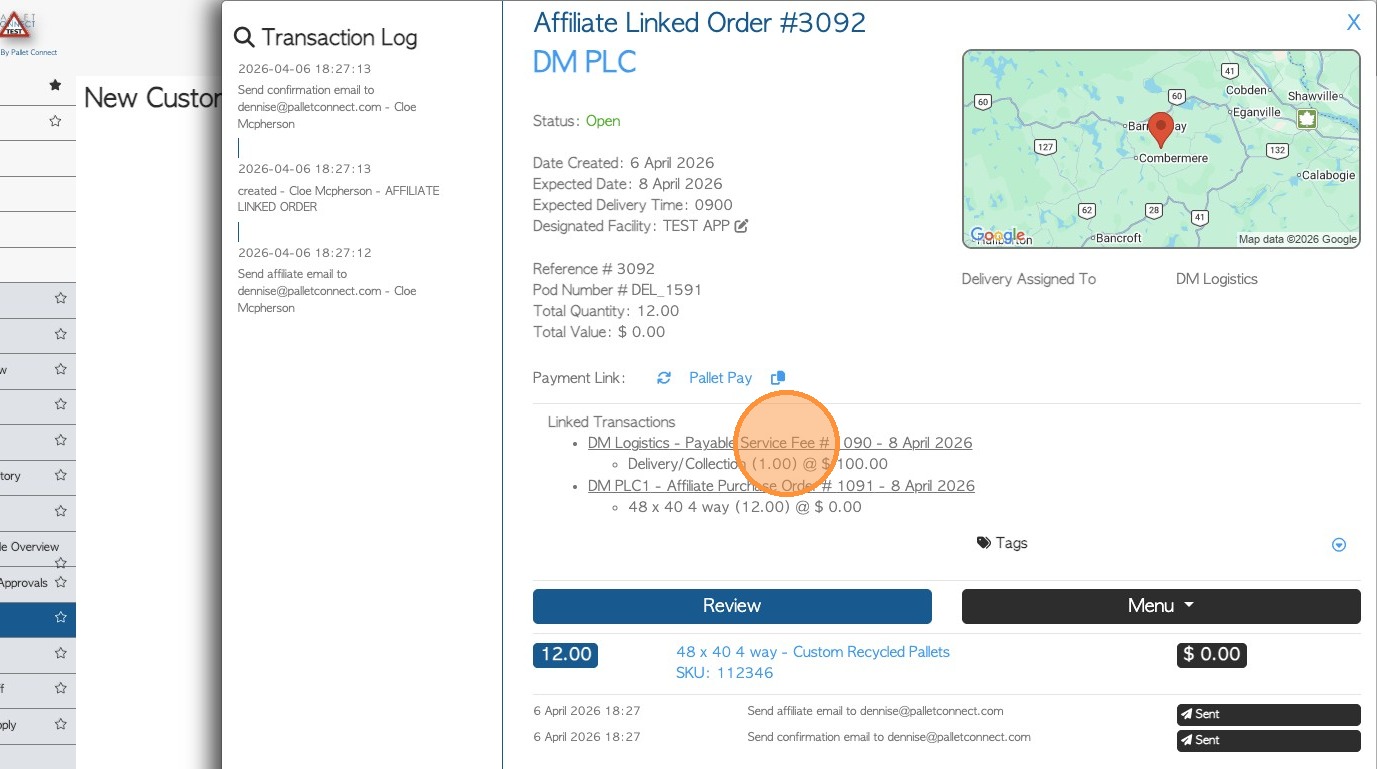The height and width of the screenshot is (769, 1377).
Task: Edit the Designated Facility pencil icon
Action: [741, 226]
